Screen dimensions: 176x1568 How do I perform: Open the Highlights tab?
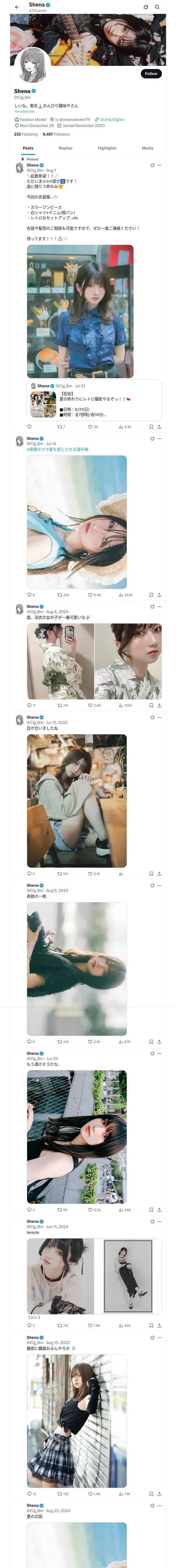pos(107,148)
